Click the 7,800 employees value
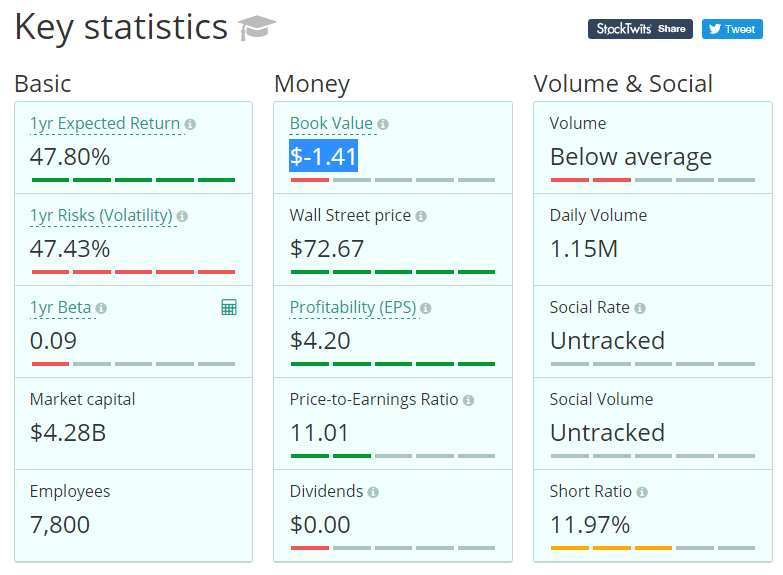This screenshot has height=575, width=783. (60, 525)
